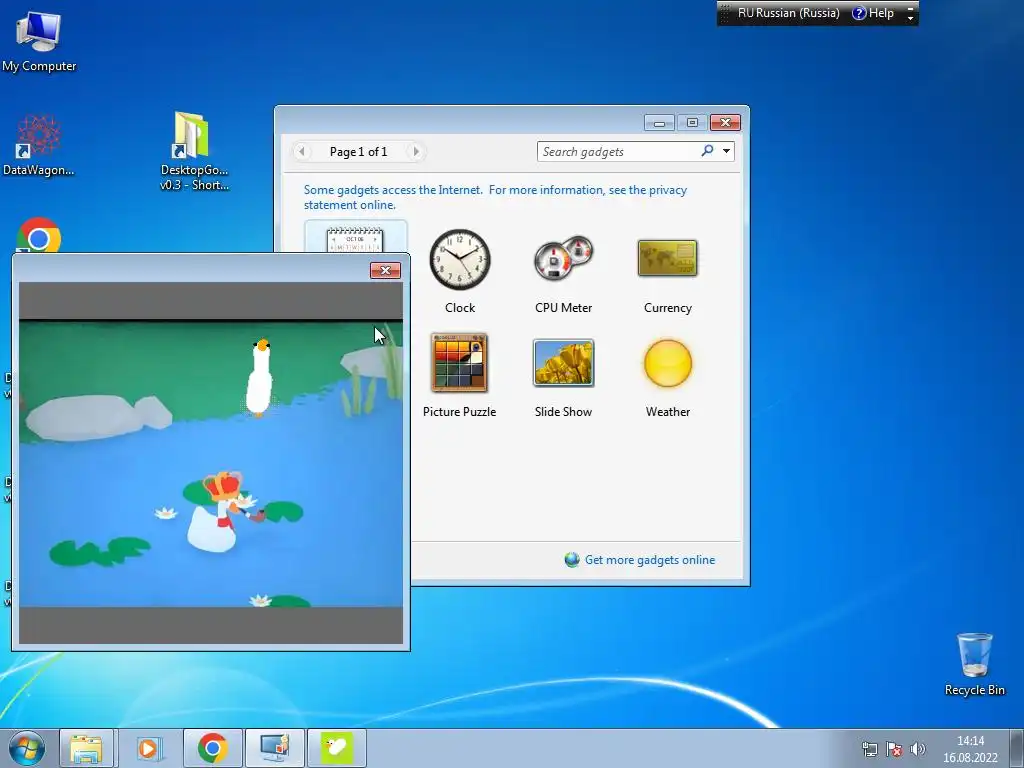Open the Recycle Bin
Screen dimensions: 1024x768
[974, 664]
